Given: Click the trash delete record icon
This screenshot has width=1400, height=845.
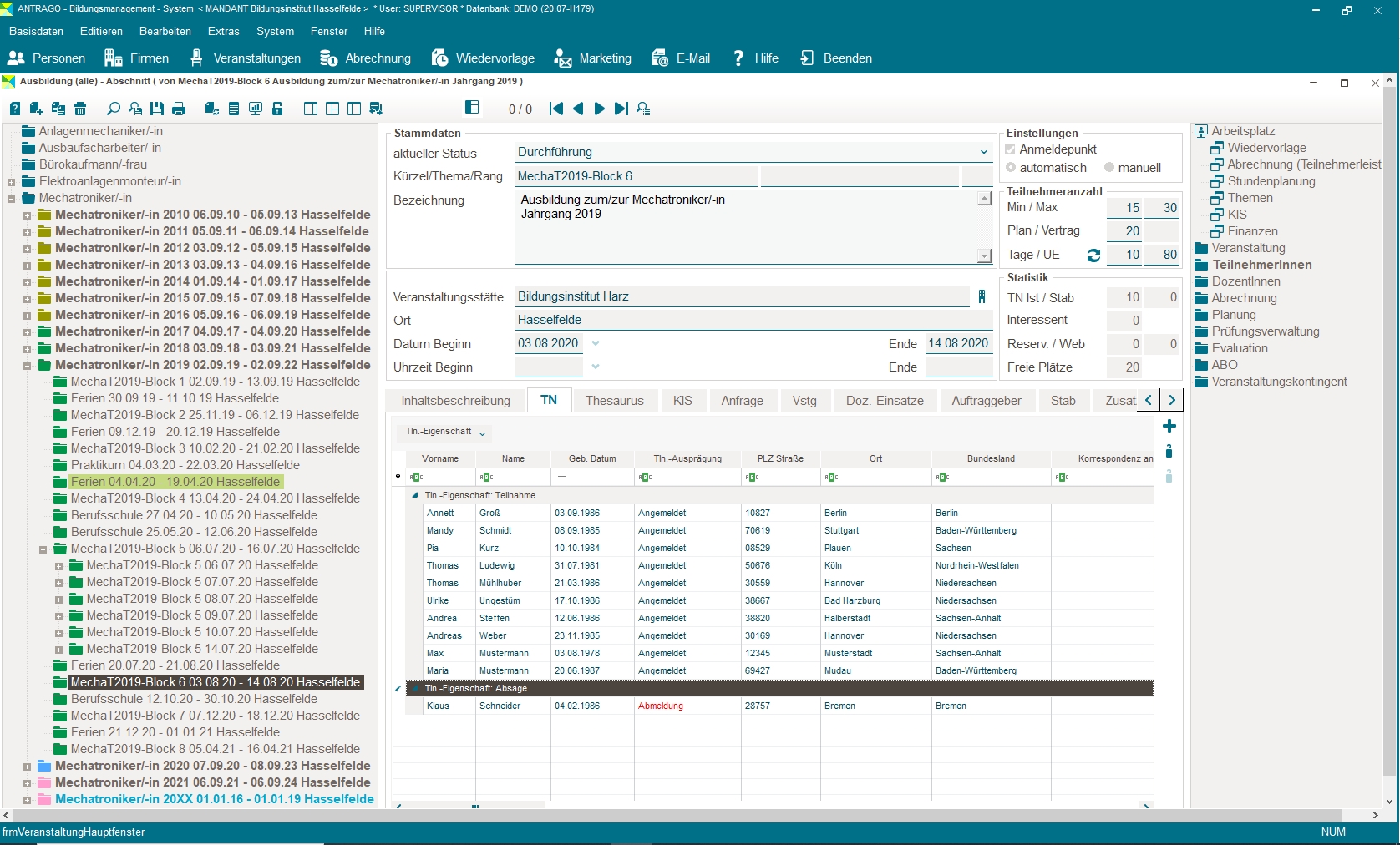Looking at the screenshot, I should 80,109.
